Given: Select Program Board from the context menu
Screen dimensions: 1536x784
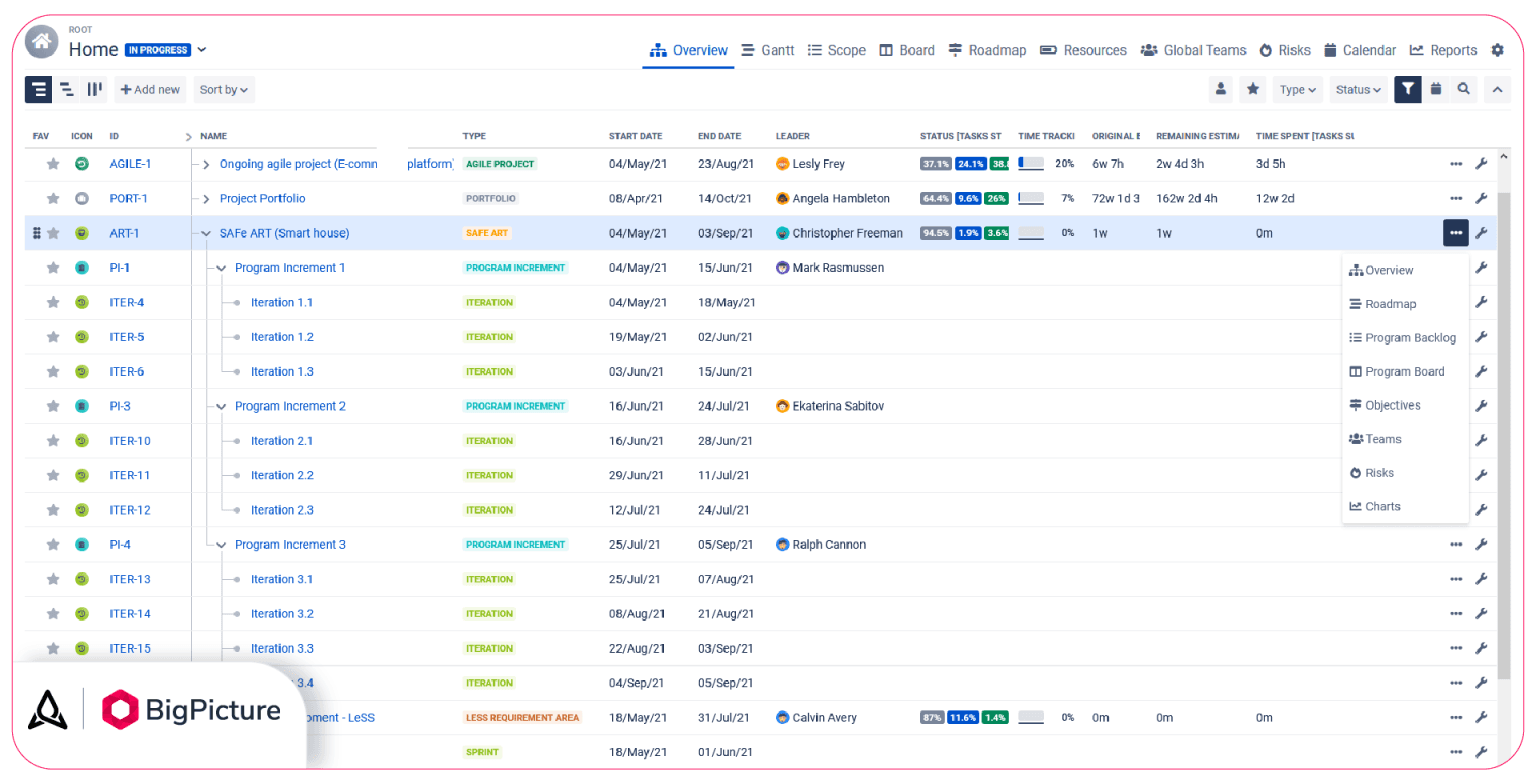Looking at the screenshot, I should [x=1397, y=371].
